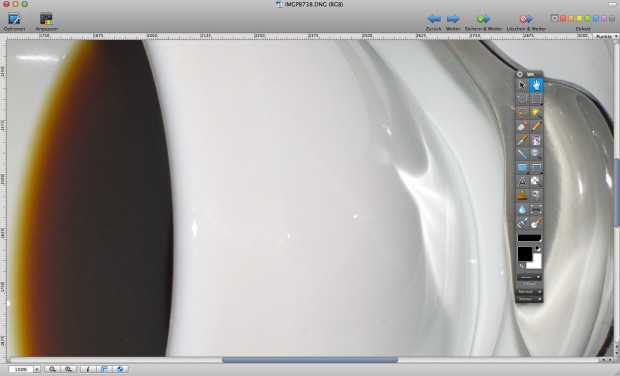Image resolution: width=620 pixels, height=376 pixels.
Task: Zoom out using bottom bar magnifier
Action: [x=52, y=369]
